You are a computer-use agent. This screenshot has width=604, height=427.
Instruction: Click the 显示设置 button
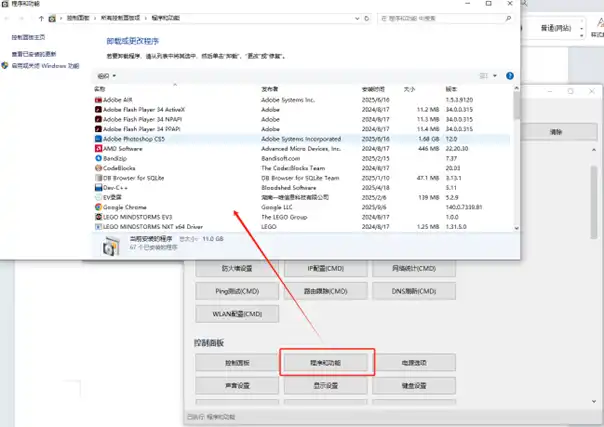(x=325, y=385)
